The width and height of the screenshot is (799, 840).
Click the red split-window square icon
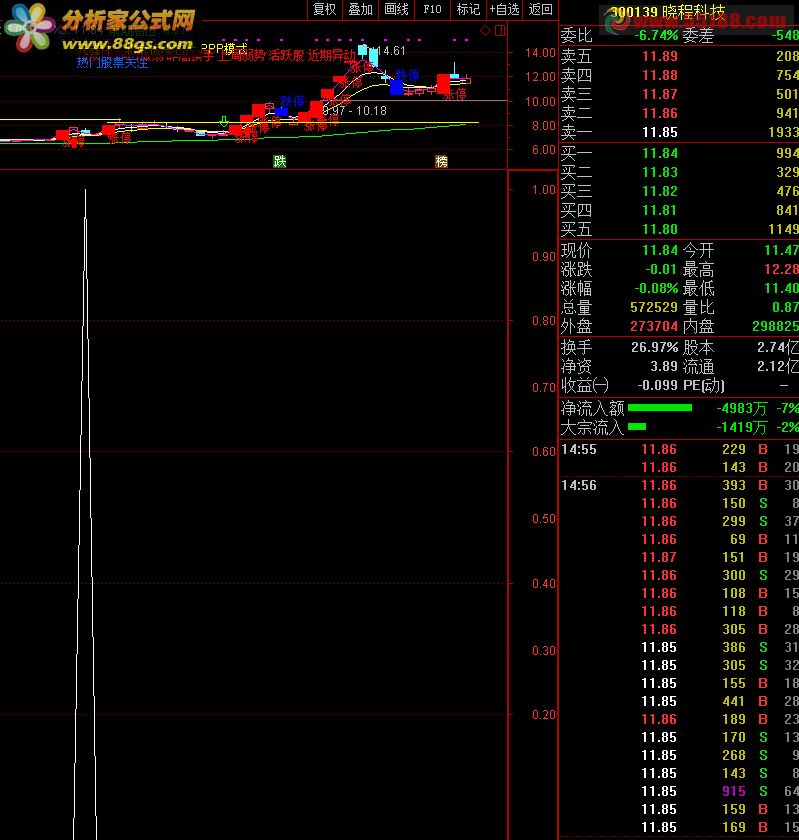click(x=500, y=31)
